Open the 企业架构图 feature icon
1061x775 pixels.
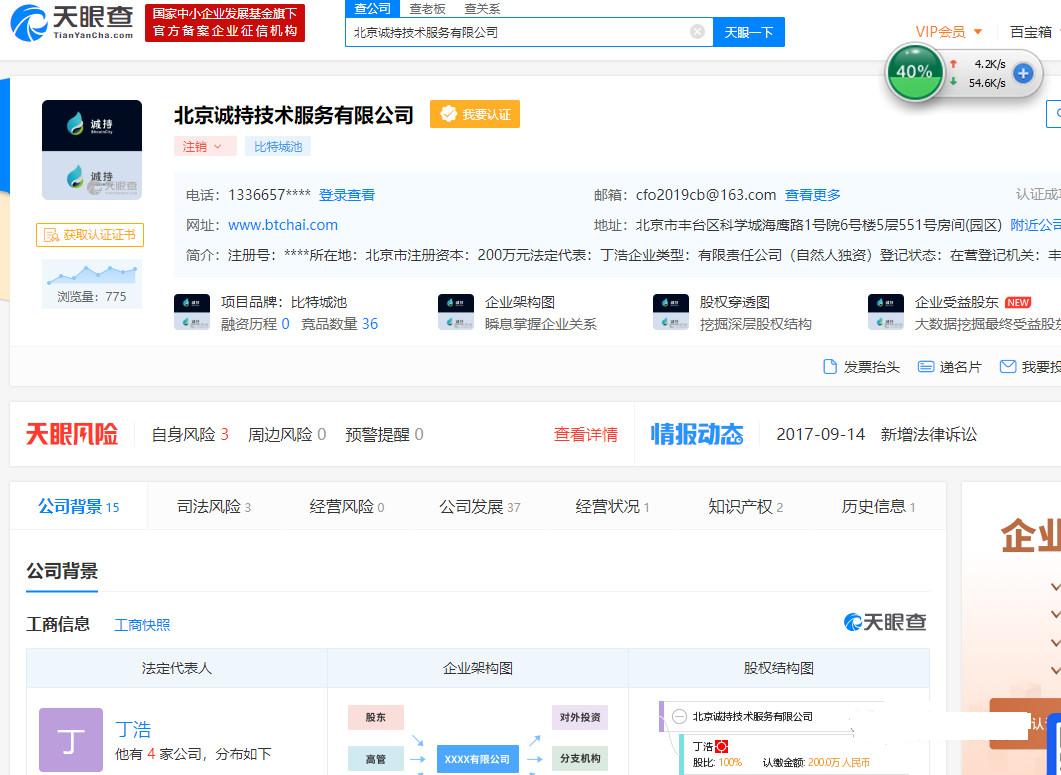pyautogui.click(x=456, y=312)
